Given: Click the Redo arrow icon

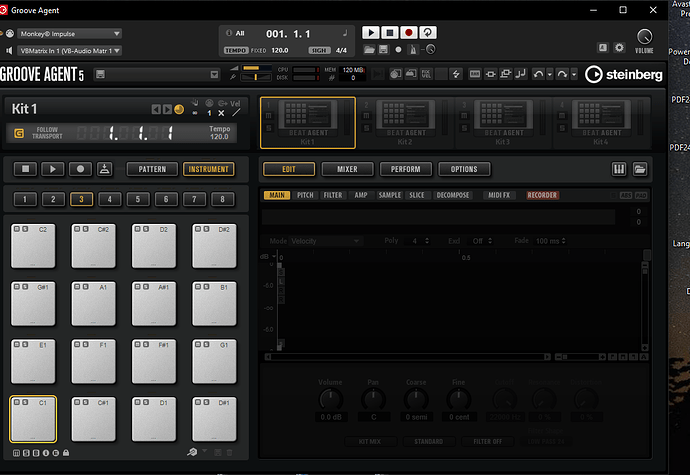Looking at the screenshot, I should [562, 74].
